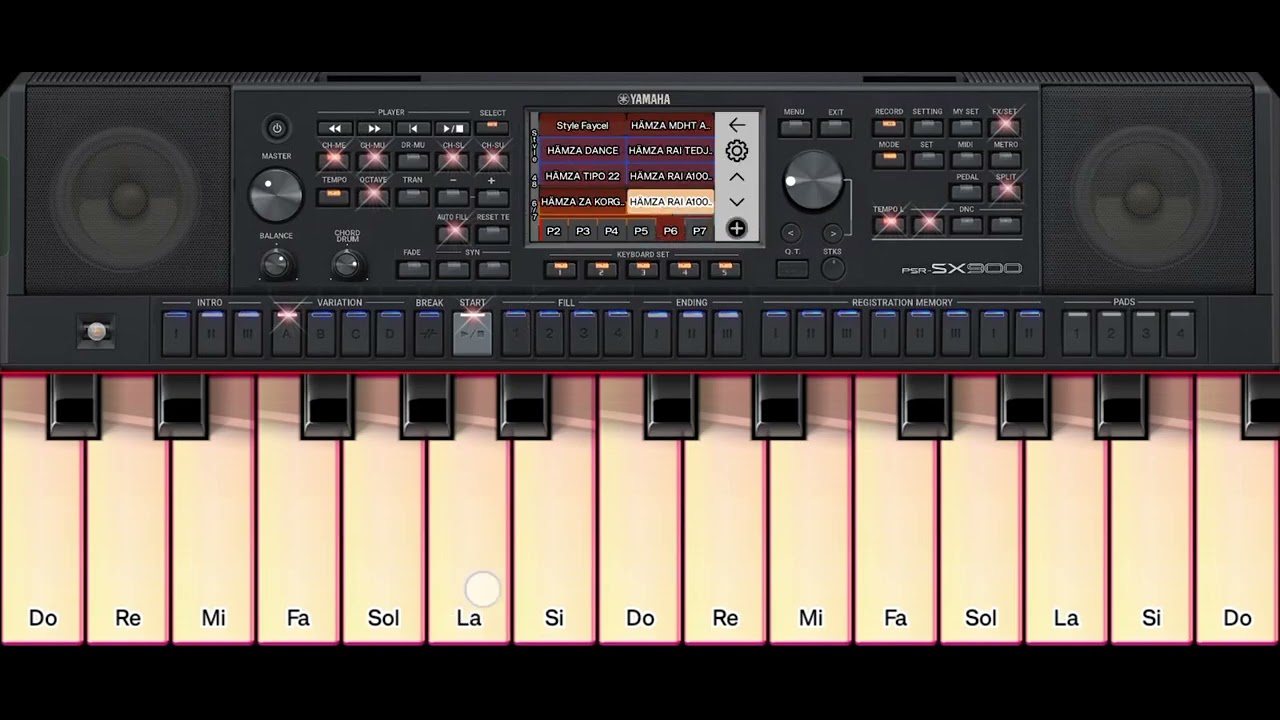
Task: Click the large data dial knob
Action: (812, 181)
